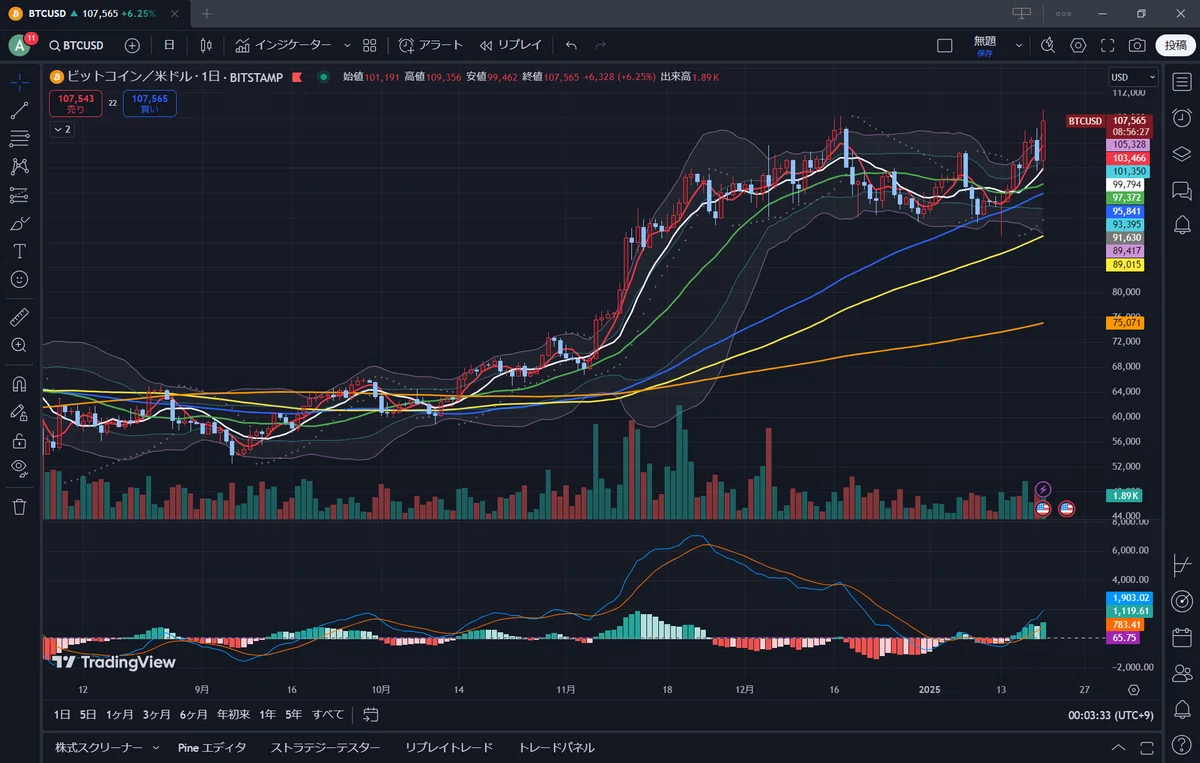The width and height of the screenshot is (1200, 763).
Task: Open the 株式スクリーナー dropdown
Action: (105, 747)
